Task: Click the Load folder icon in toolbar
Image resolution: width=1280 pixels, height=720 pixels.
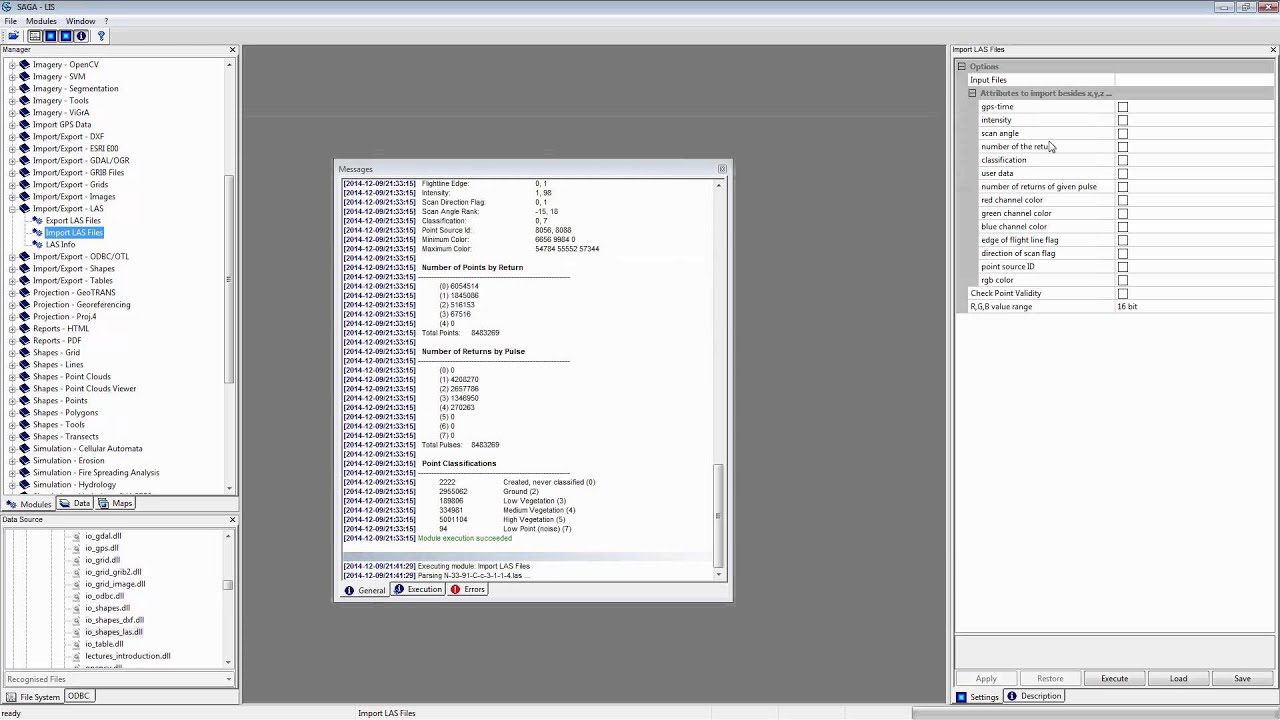Action: click(x=14, y=36)
